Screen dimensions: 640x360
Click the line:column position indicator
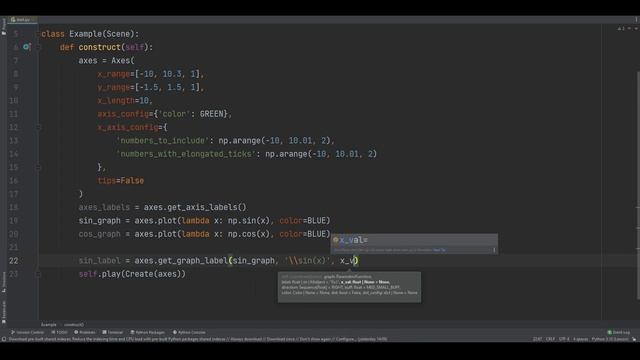click(x=538, y=339)
